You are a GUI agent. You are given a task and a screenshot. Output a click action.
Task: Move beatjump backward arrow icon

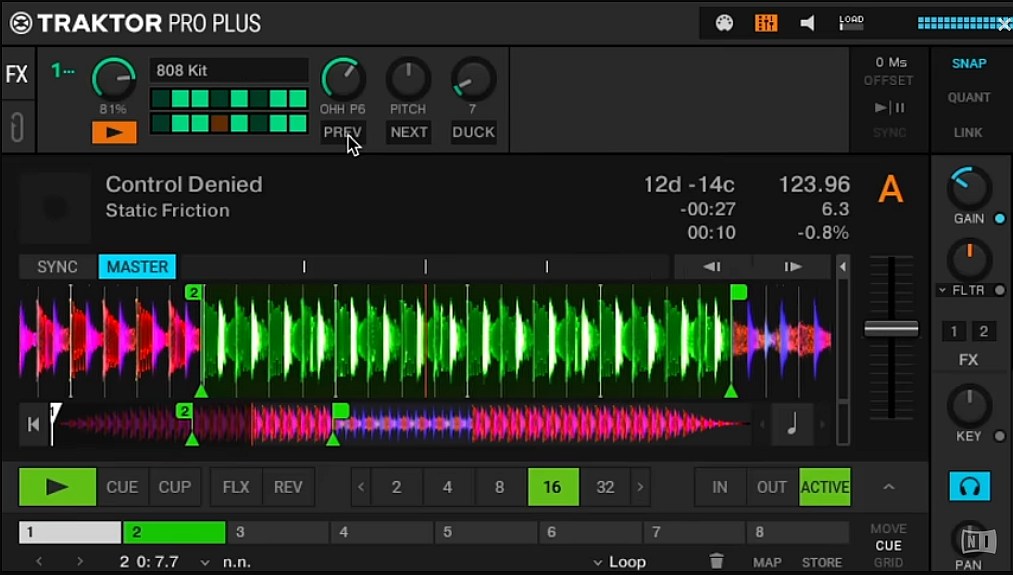[712, 266]
